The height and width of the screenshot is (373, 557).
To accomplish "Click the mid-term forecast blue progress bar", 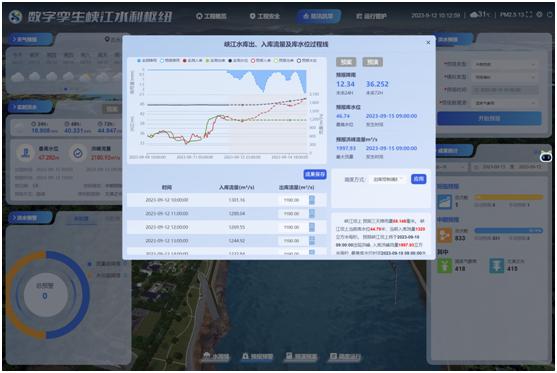I will 508,231.
